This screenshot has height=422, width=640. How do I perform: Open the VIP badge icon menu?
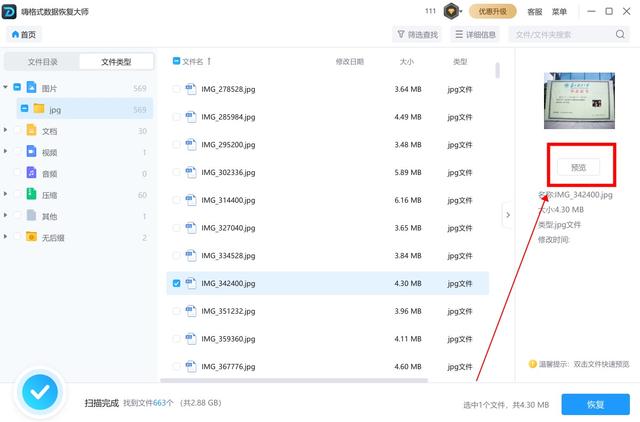coord(451,11)
